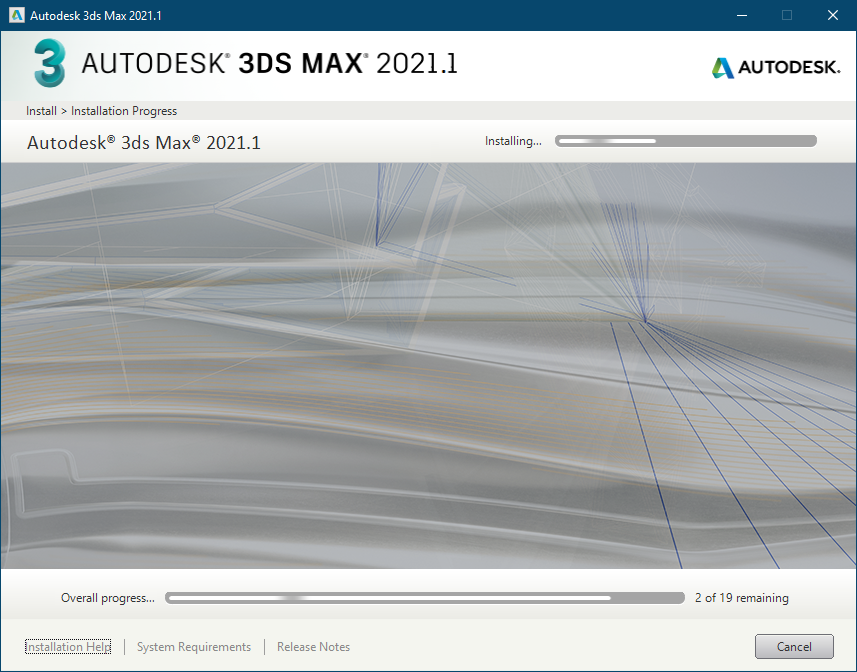857x672 pixels.
Task: Click the 'Install > Installation Progress' breadcrumb
Action: pyautogui.click(x=102, y=111)
